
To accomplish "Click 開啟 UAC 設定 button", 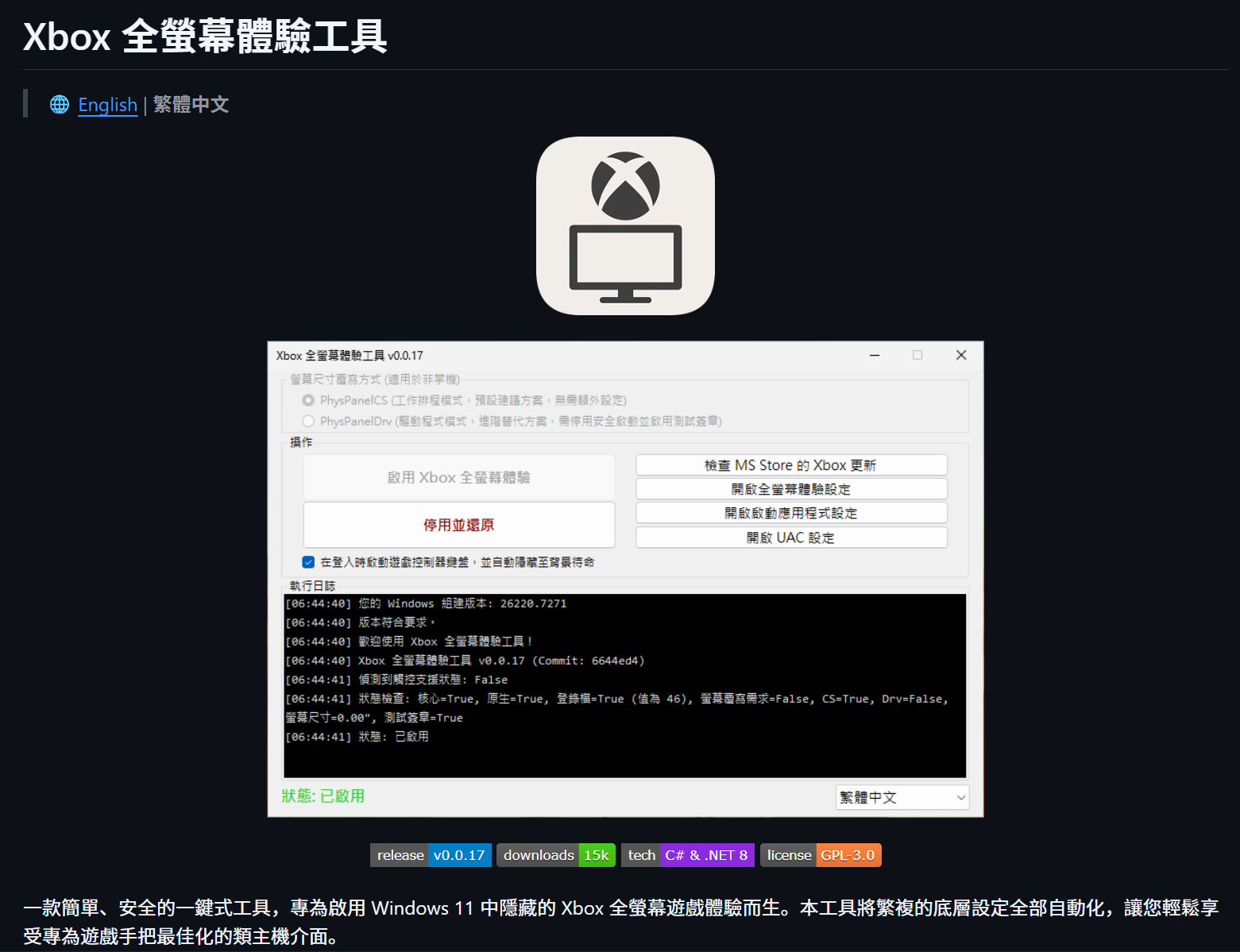I will click(x=790, y=538).
